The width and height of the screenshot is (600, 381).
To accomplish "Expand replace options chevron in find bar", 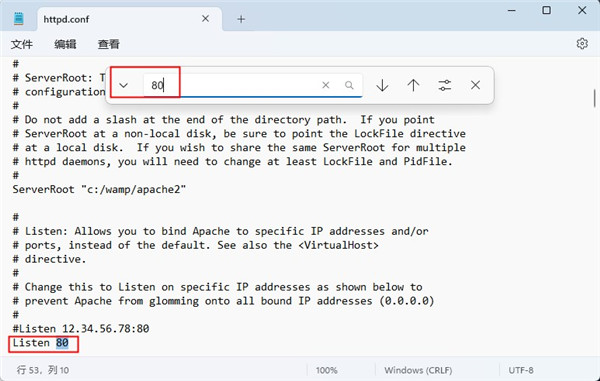I will coord(124,85).
